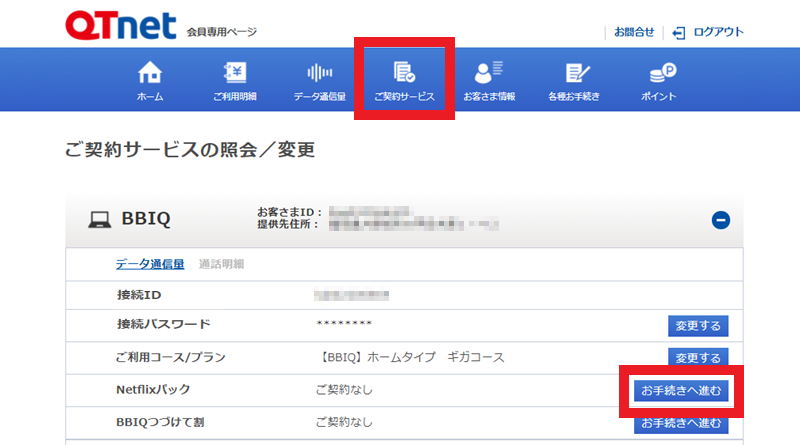Click the Netflixパック row label
The width and height of the screenshot is (800, 445).
pos(153,390)
